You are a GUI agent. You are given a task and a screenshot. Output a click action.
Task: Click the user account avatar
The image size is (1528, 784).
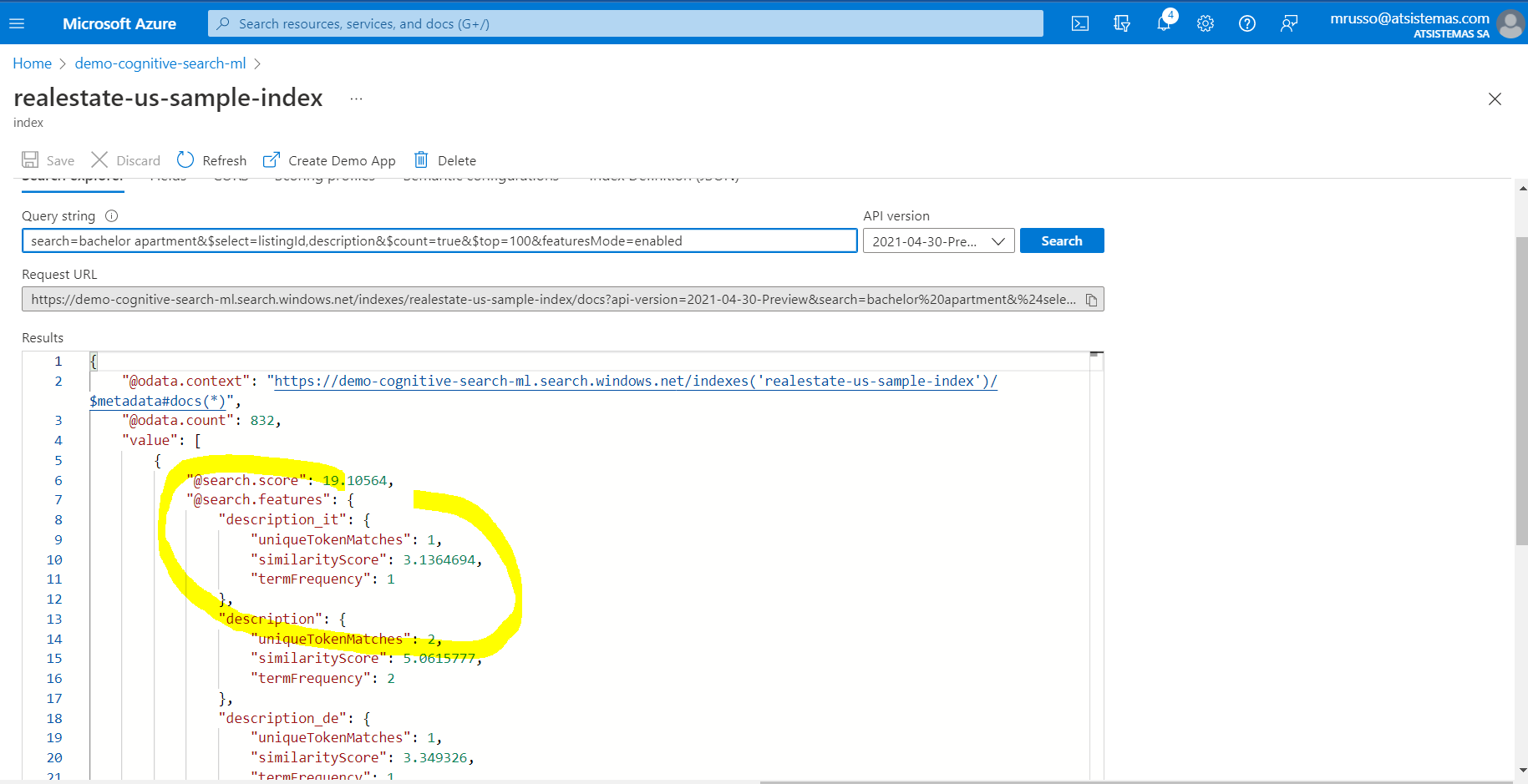pyautogui.click(x=1510, y=23)
